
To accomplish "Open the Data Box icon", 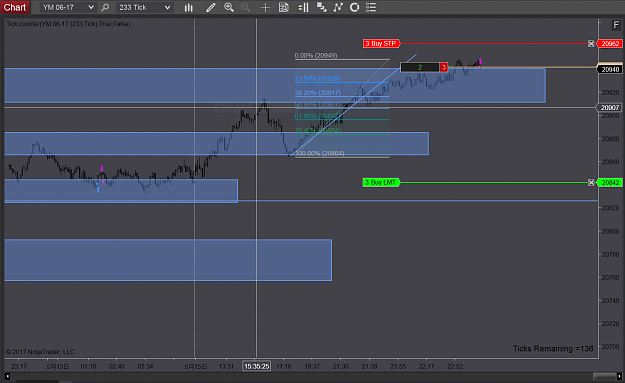I will (283, 7).
